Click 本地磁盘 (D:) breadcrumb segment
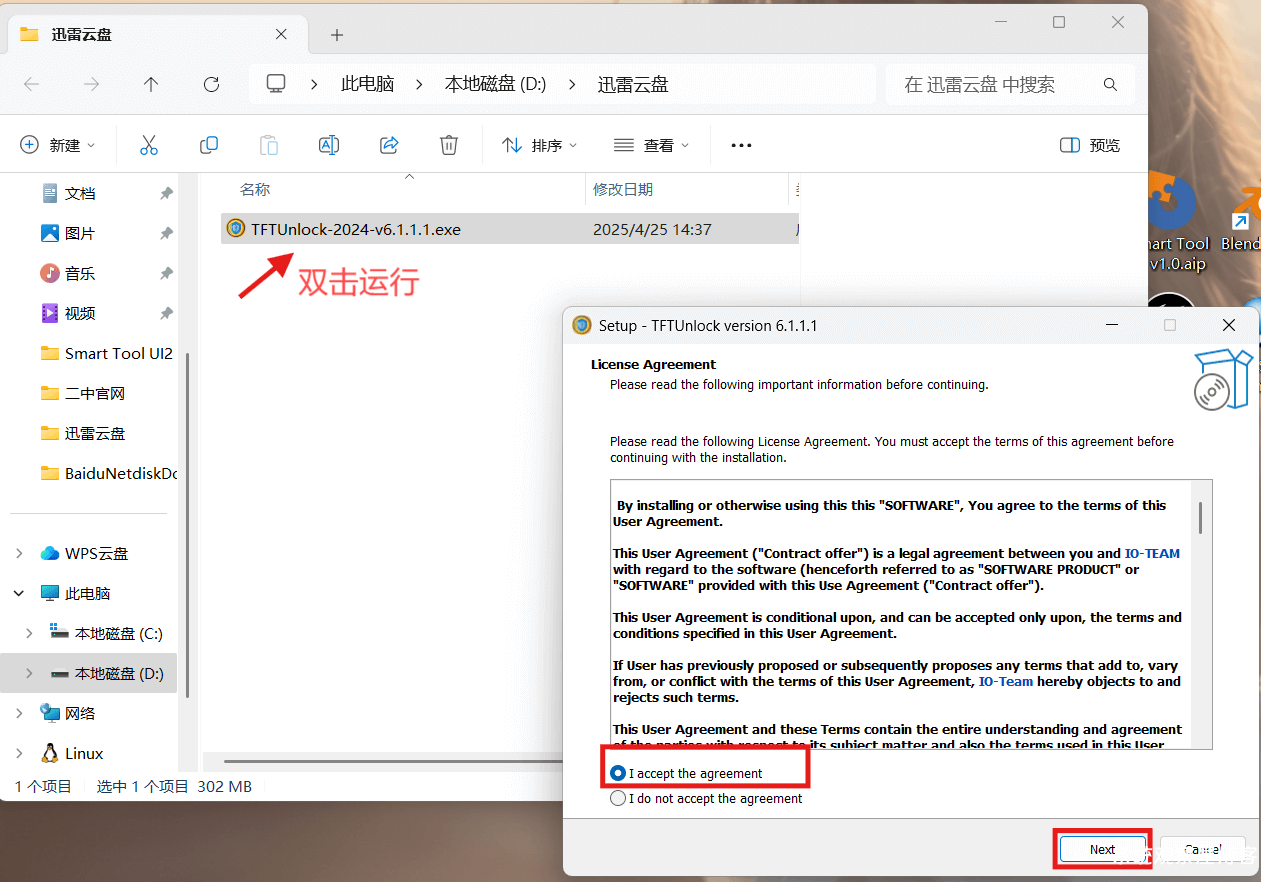 (x=495, y=84)
